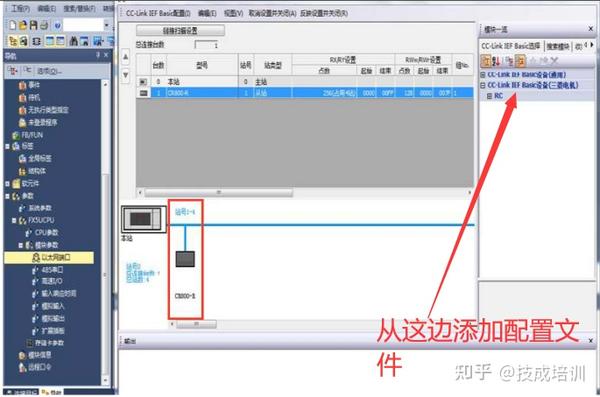Open the 工程(P) menu in main window
Image resolution: width=600 pixels, height=397 pixels.
pyautogui.click(x=20, y=8)
